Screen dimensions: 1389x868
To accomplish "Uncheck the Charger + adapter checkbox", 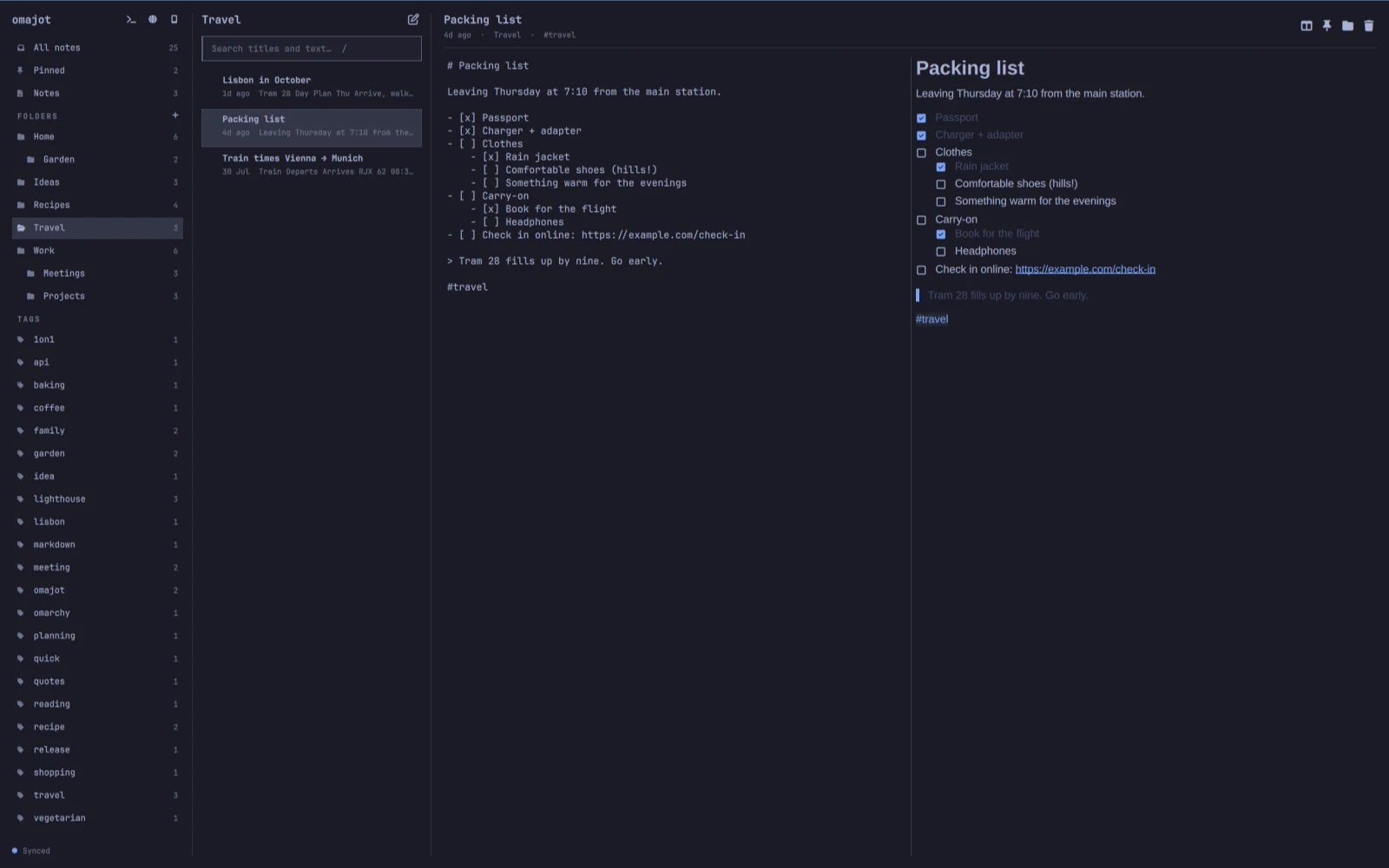I will (921, 135).
